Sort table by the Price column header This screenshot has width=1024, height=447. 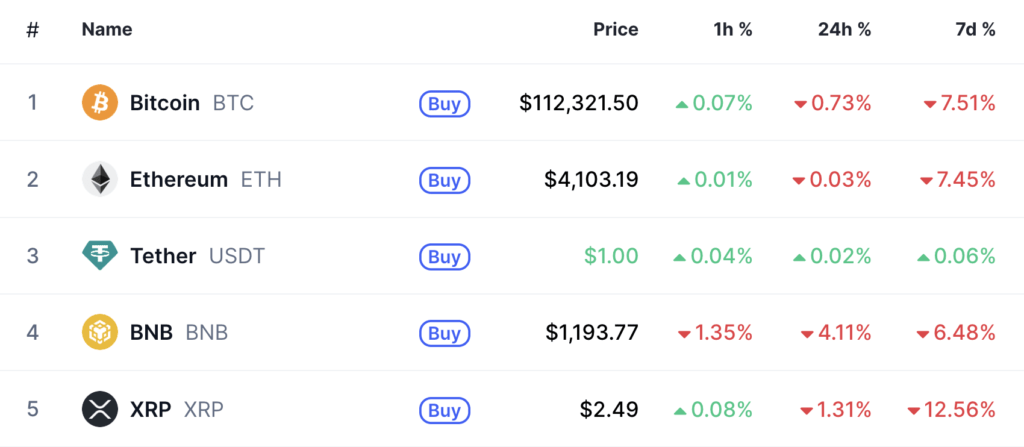(x=615, y=29)
